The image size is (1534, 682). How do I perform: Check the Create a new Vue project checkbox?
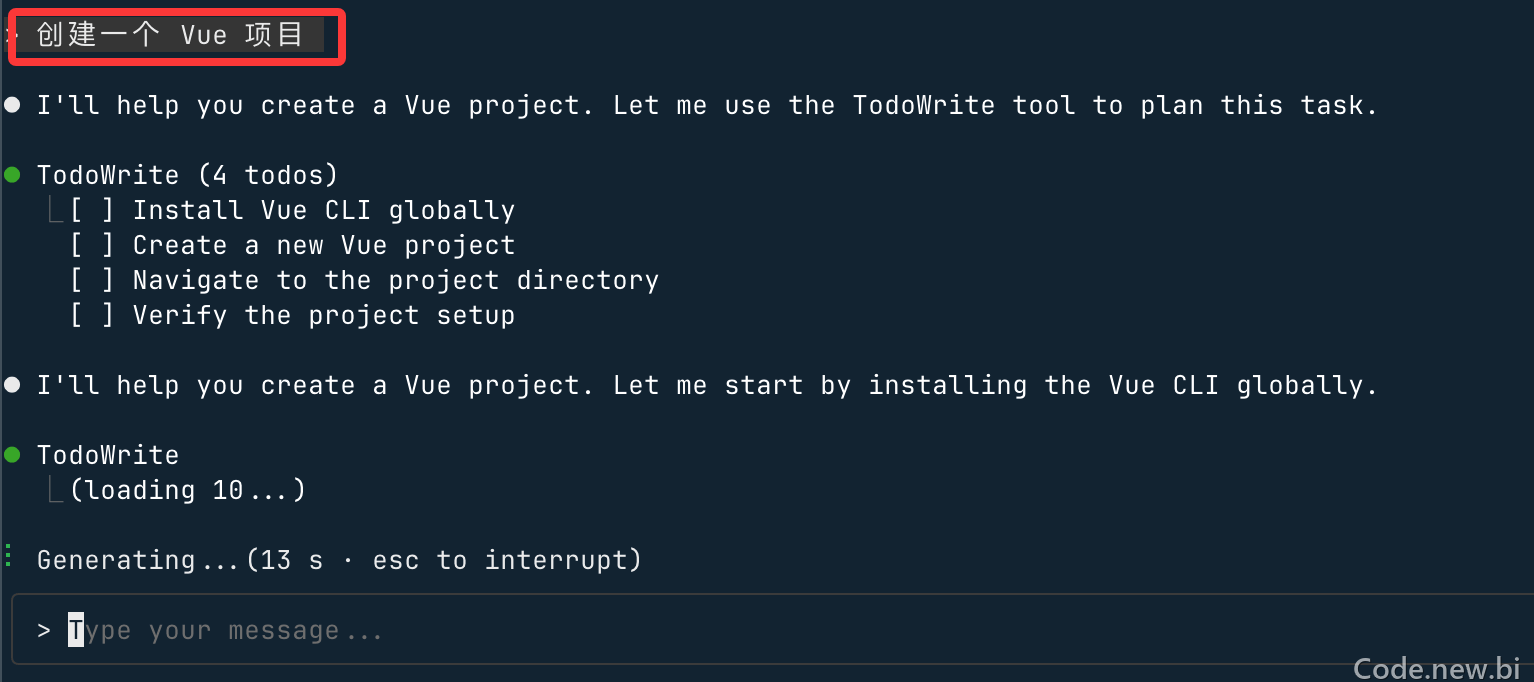[x=92, y=245]
